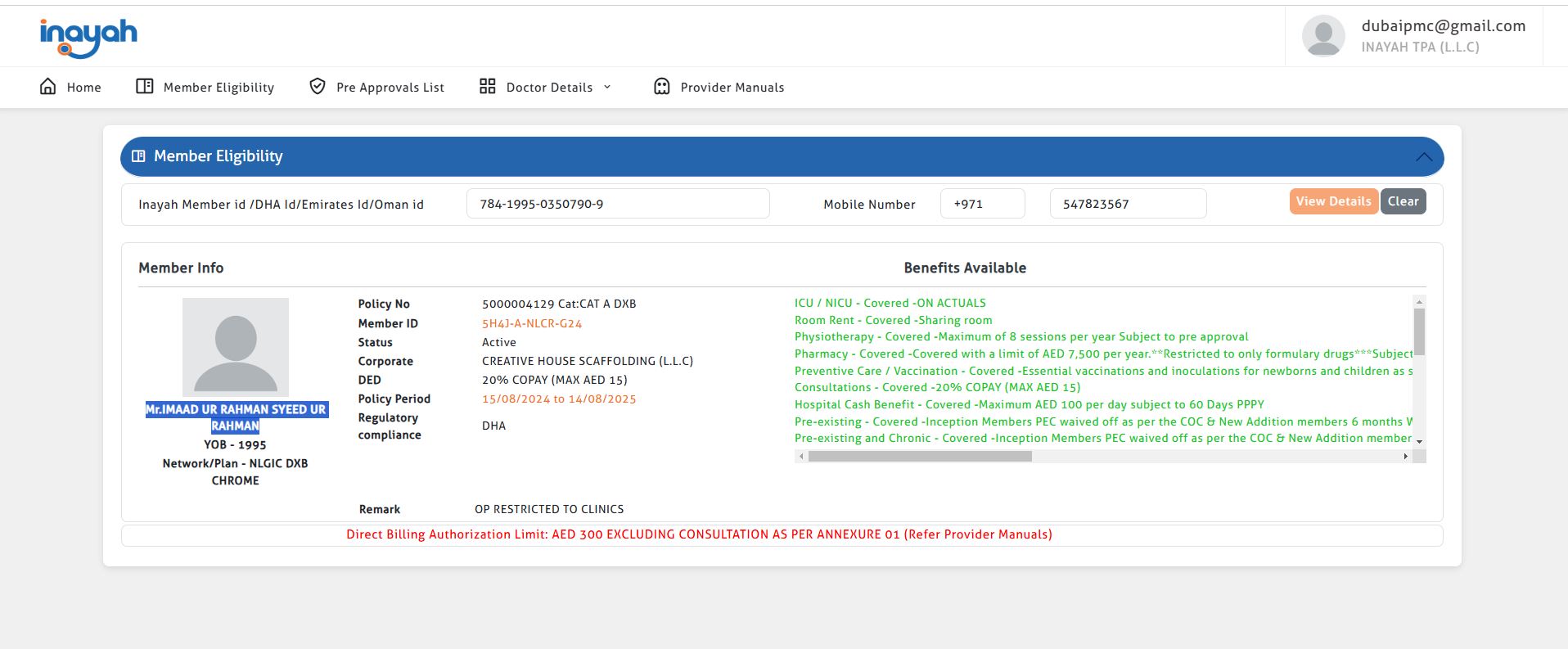Click the +971 country code field

(983, 204)
